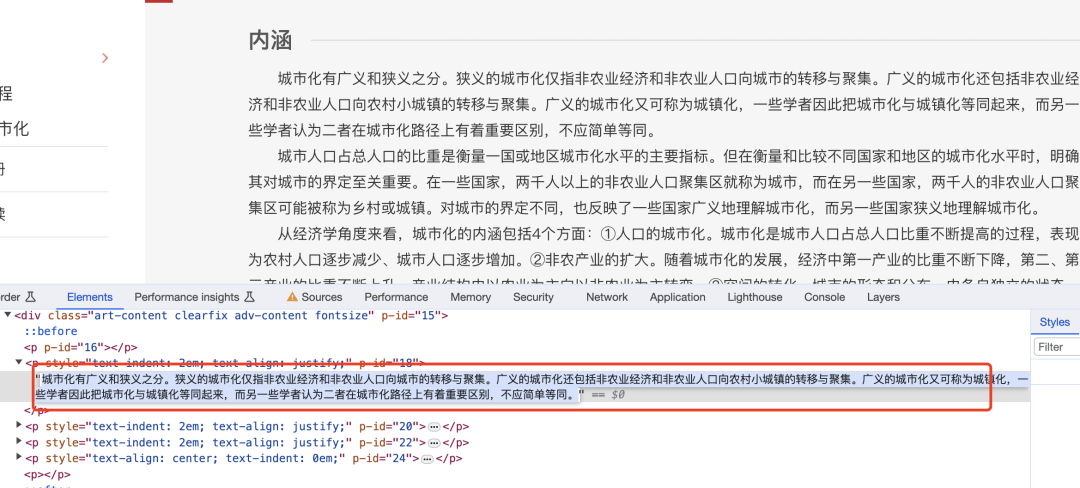Click ellipsis badge in p-id="20" element
The height and width of the screenshot is (488, 1080).
click(434, 426)
